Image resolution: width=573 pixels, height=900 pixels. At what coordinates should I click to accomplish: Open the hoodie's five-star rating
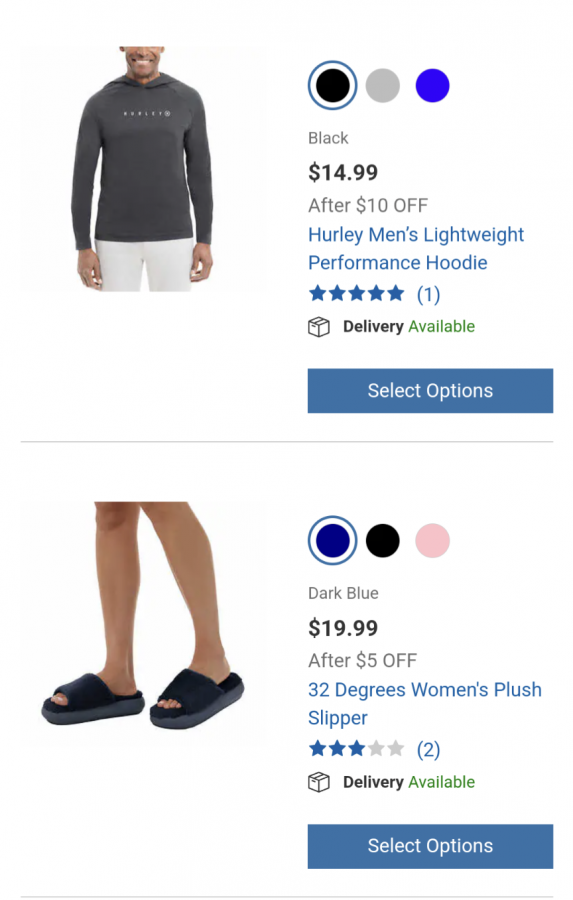click(x=357, y=294)
